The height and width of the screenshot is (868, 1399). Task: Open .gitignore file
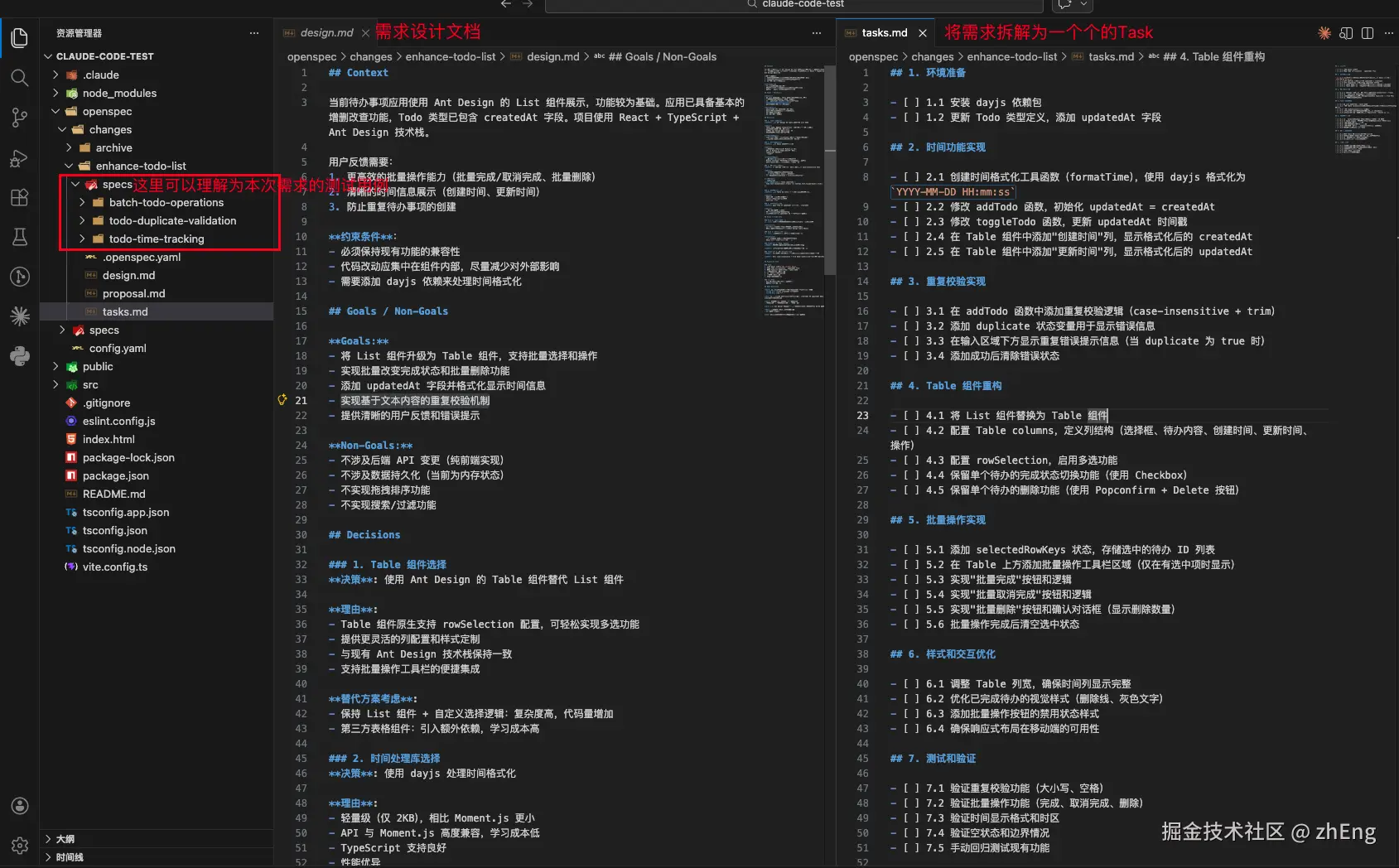(x=106, y=403)
